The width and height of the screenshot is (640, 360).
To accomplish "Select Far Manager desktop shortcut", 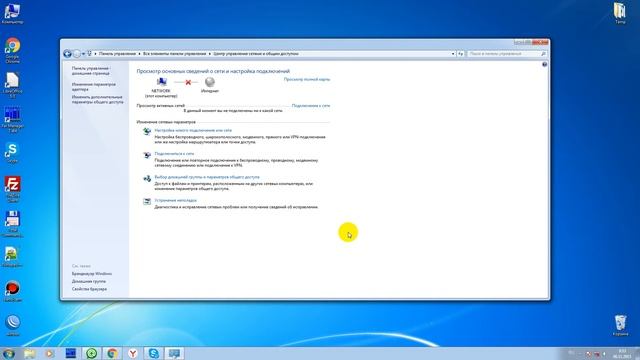I will pyautogui.click(x=12, y=120).
